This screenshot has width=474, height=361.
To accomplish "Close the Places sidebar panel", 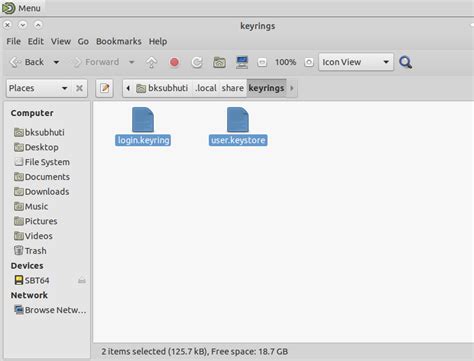I will (79, 88).
